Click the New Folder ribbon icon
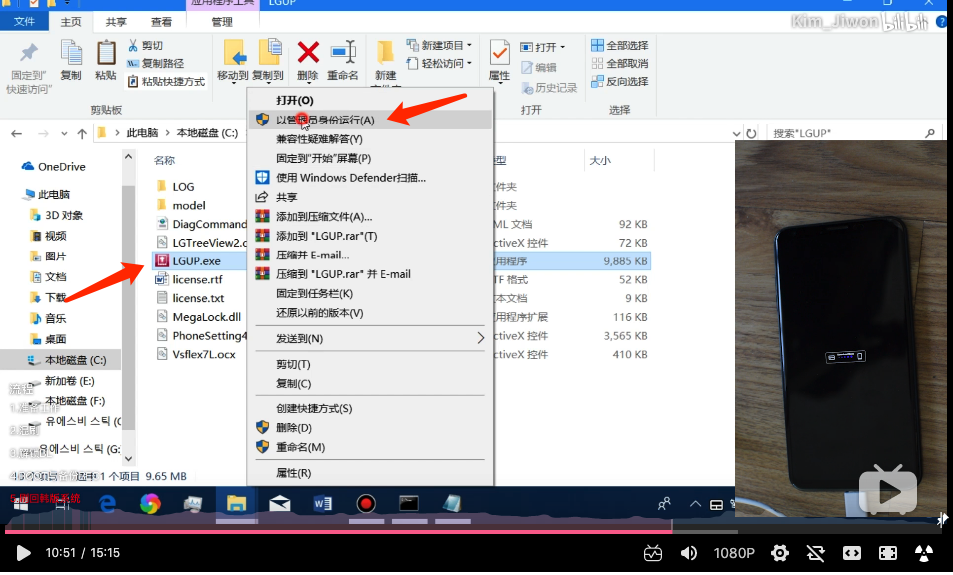Viewport: 953px width, 575px height. pos(385,53)
